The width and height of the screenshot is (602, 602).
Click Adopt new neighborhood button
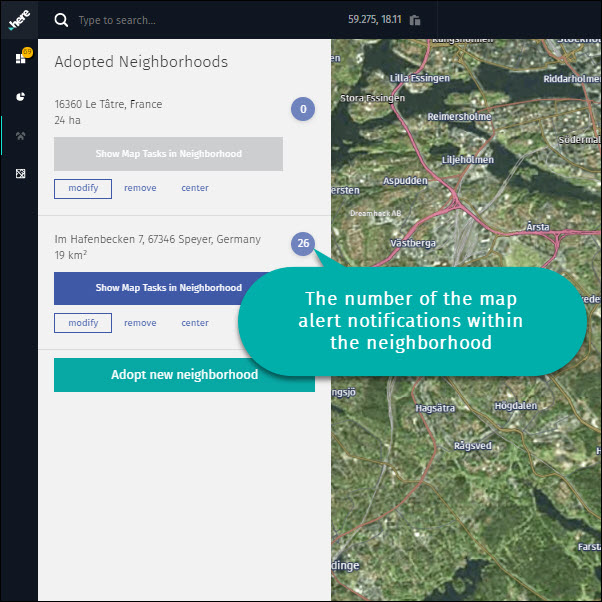pyautogui.click(x=184, y=375)
